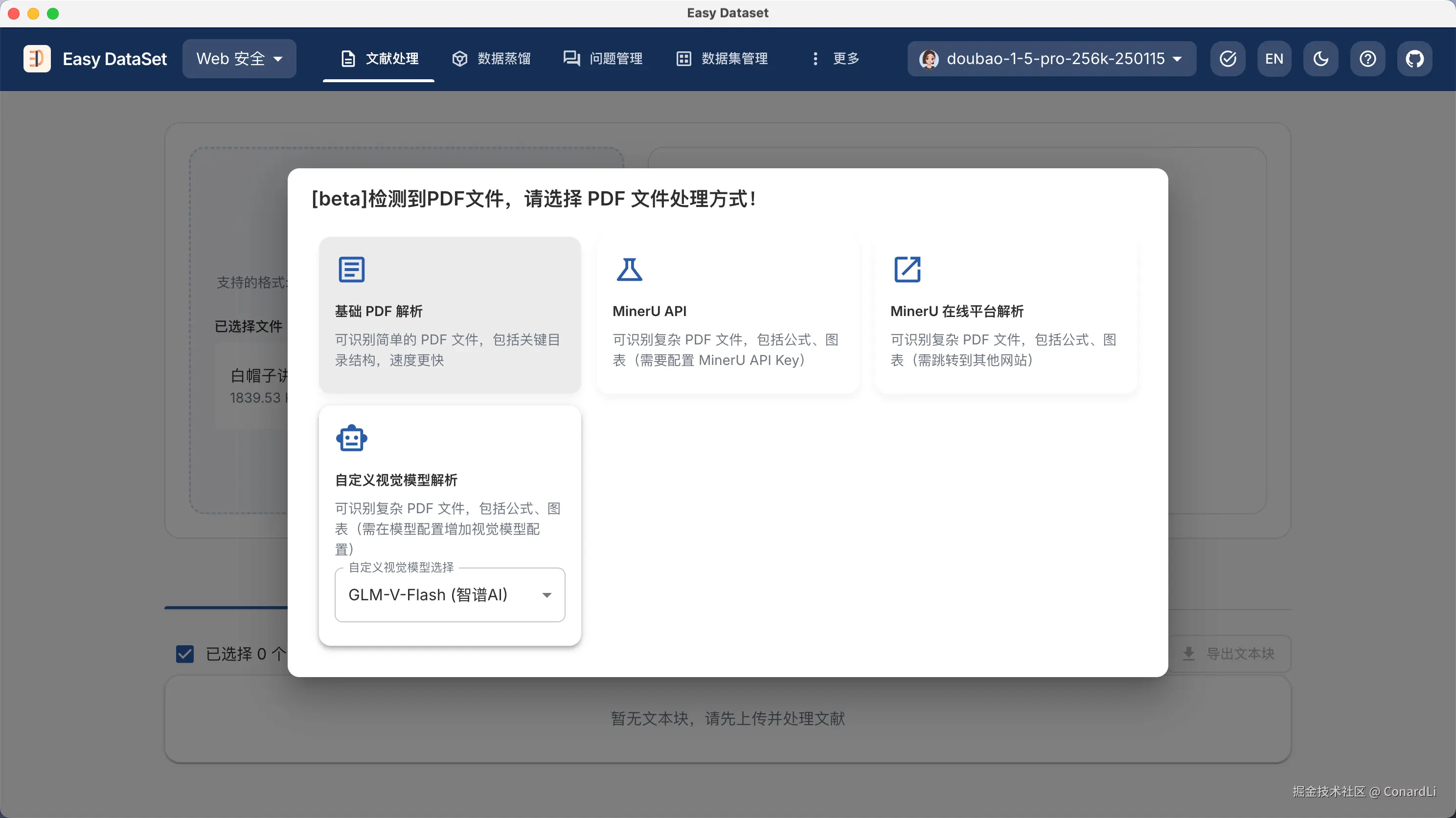This screenshot has height=818, width=1456.
Task: Click the task checkmark circle icon
Action: [1228, 59]
